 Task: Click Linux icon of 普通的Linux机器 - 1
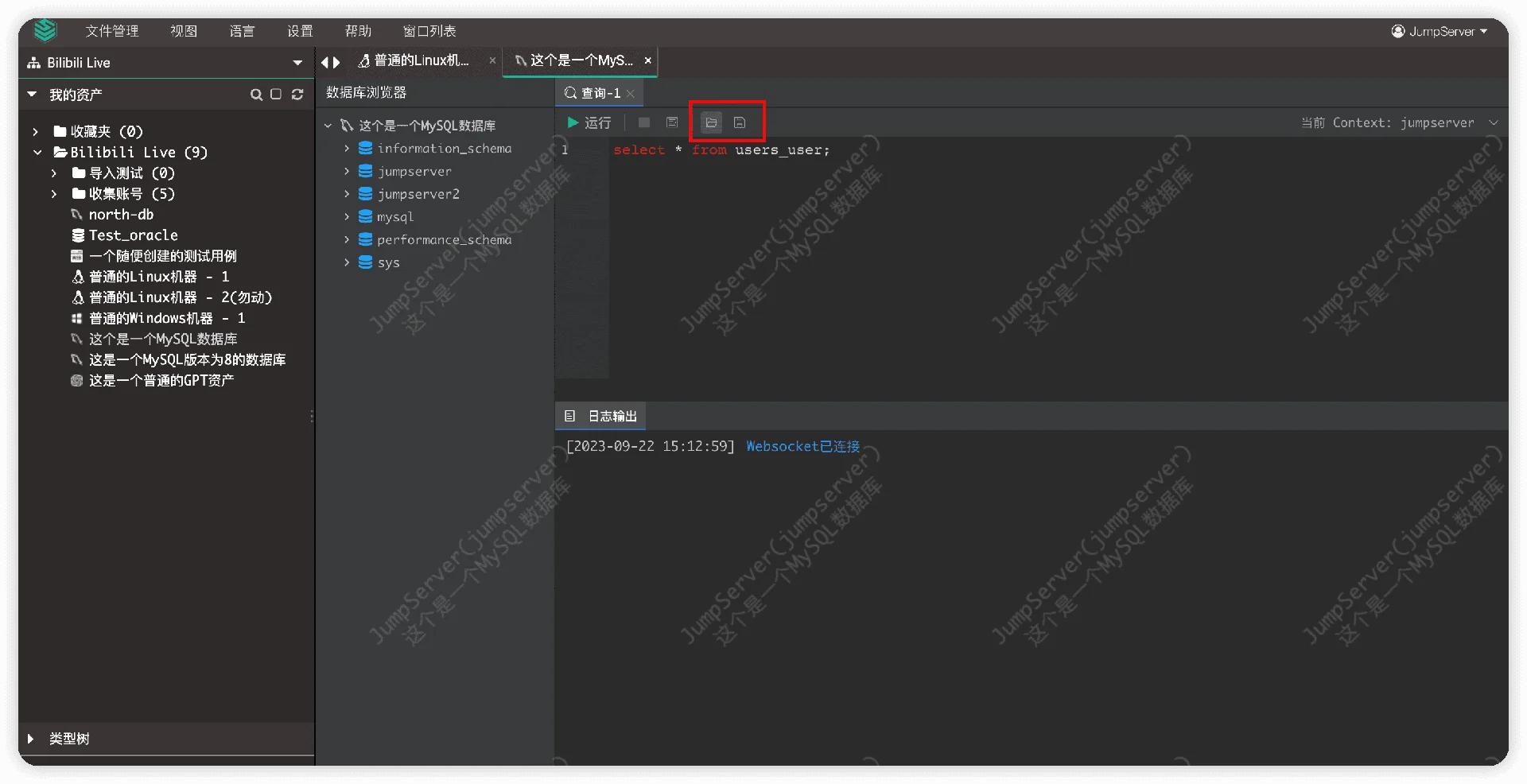[x=78, y=277]
